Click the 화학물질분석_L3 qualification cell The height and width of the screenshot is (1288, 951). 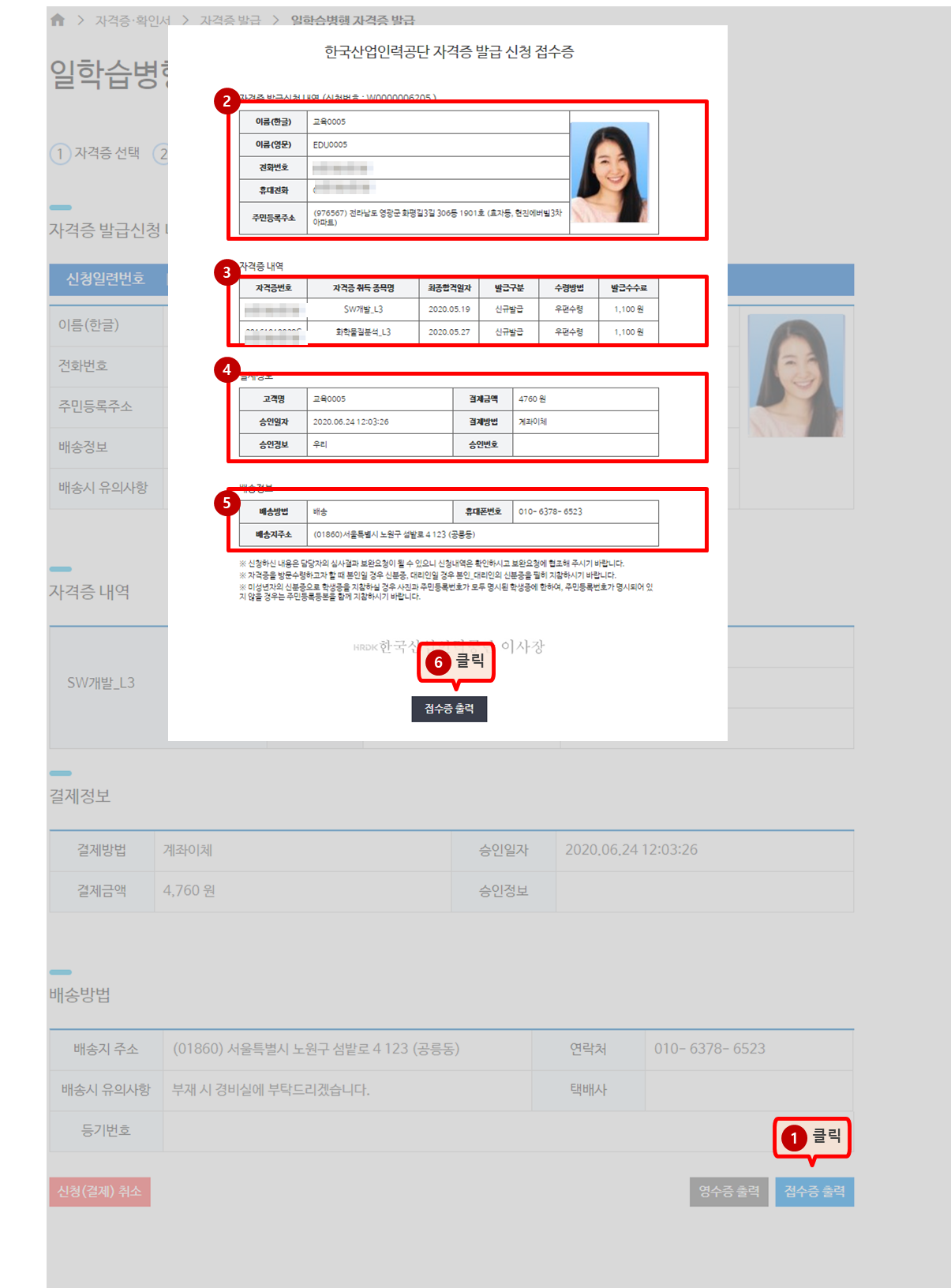pos(363,332)
